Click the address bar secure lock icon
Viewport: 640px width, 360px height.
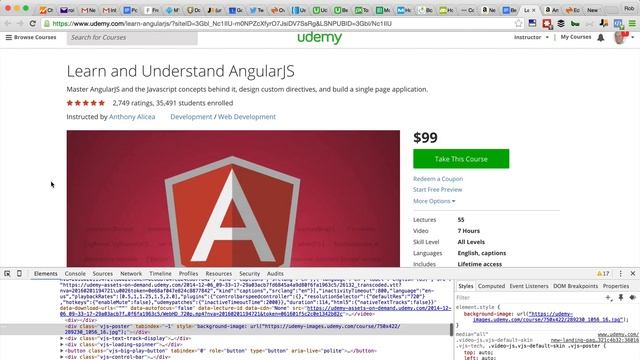47,24
